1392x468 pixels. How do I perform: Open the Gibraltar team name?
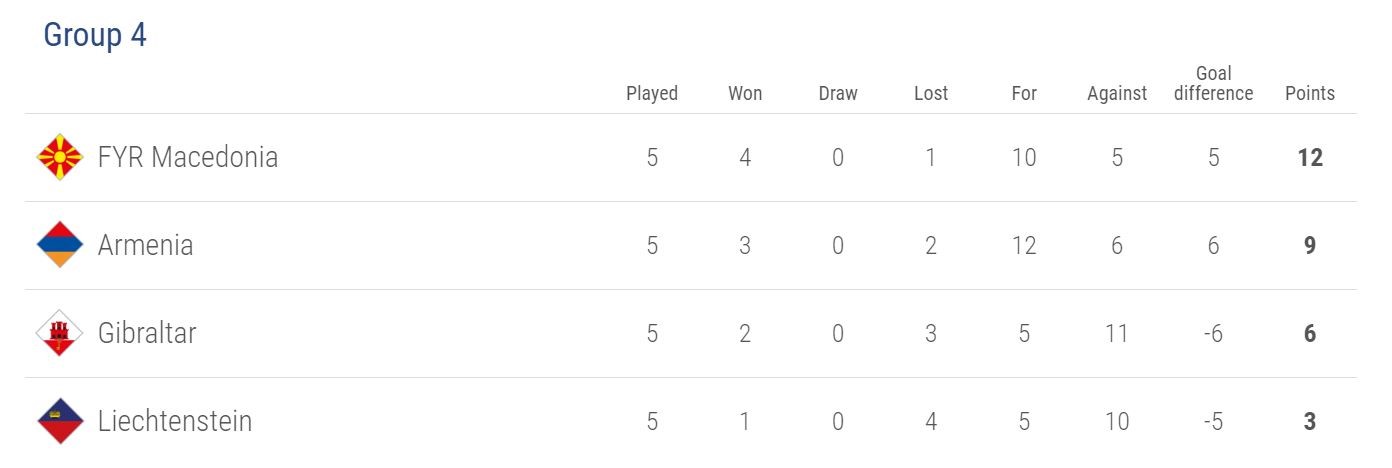[147, 333]
